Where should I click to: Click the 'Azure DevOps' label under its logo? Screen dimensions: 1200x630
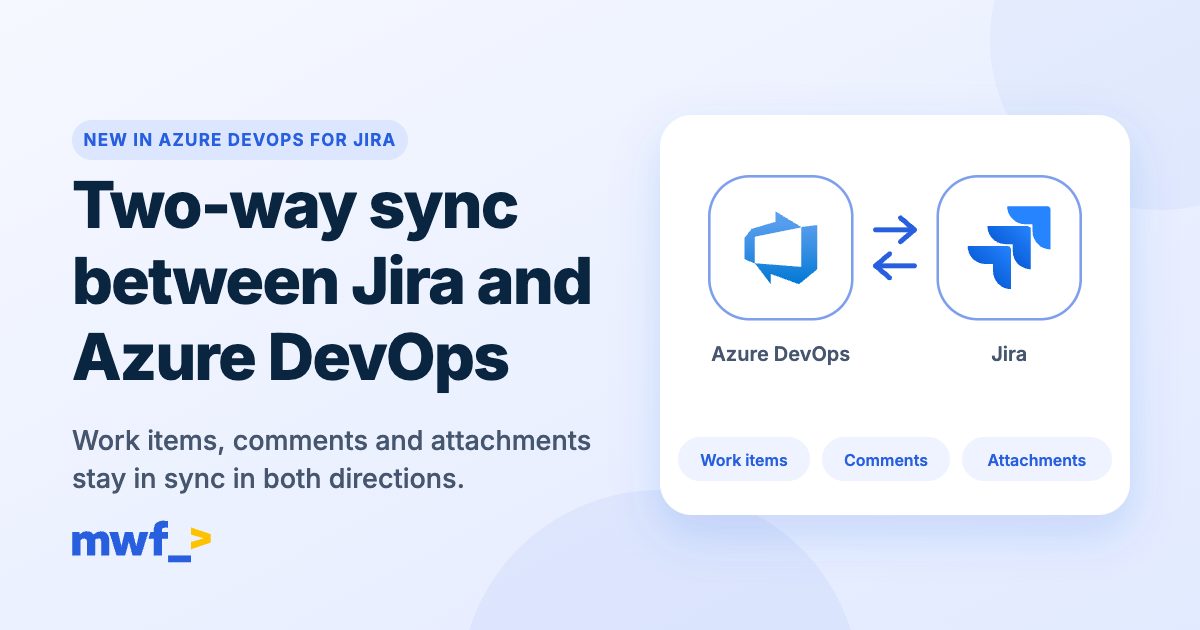pyautogui.click(x=781, y=354)
